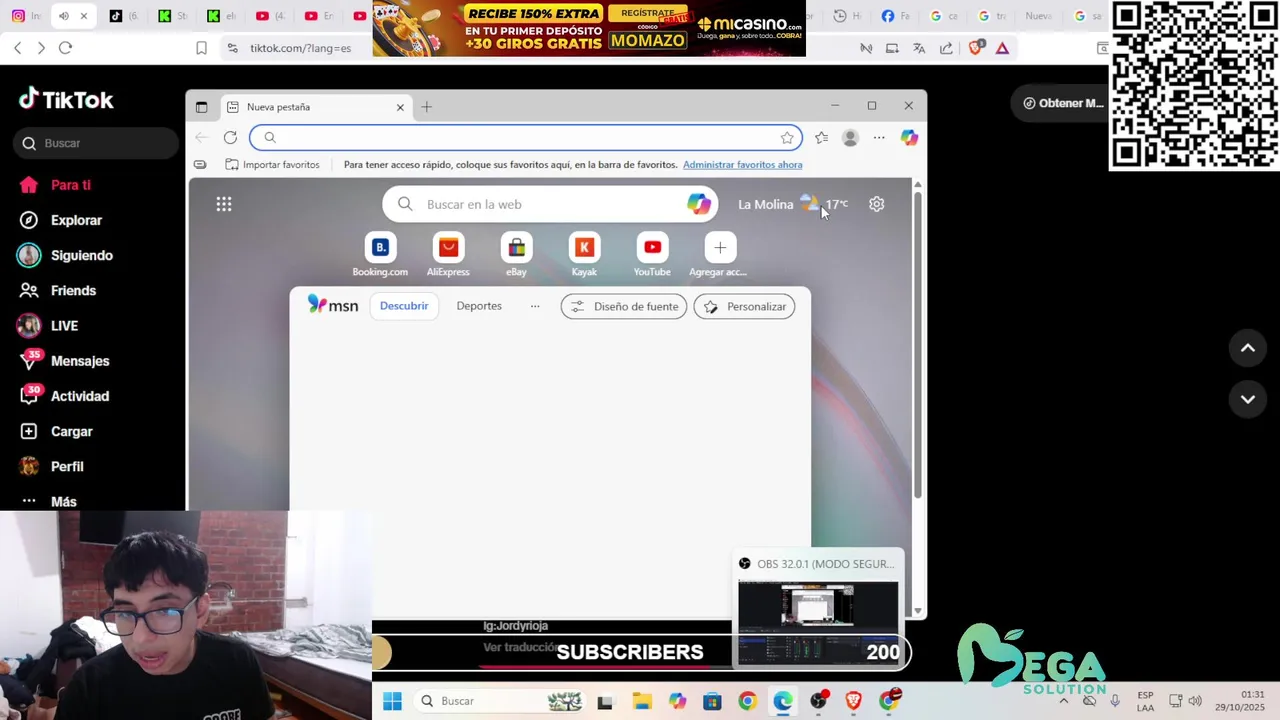Open new tab with plus in Edge
This screenshot has width=1280, height=720.
click(x=426, y=107)
